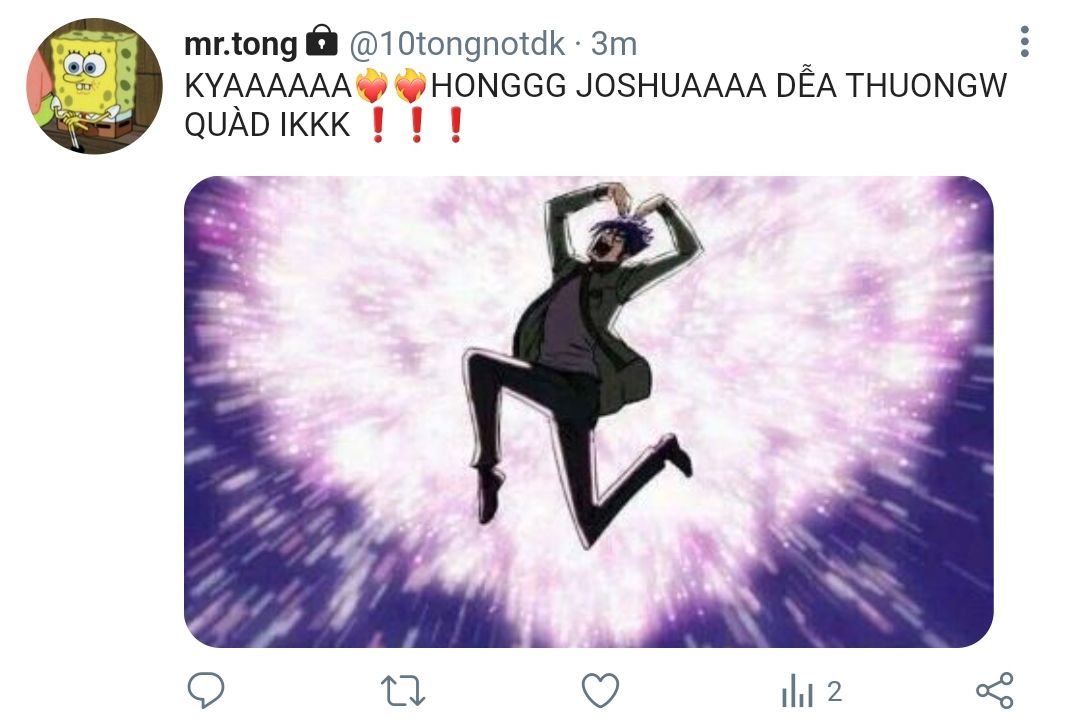Click the view count number 2

tap(834, 692)
